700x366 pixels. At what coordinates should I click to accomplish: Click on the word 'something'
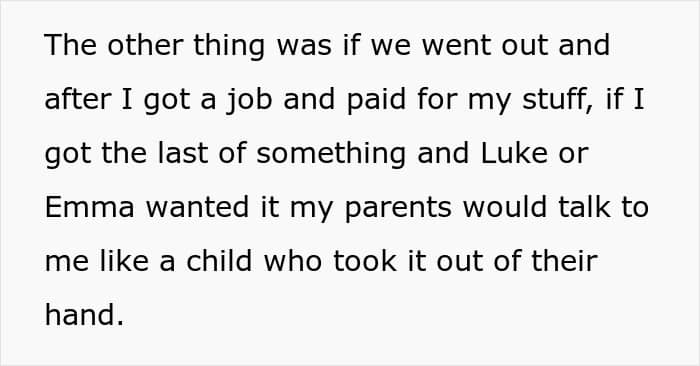click(x=331, y=154)
